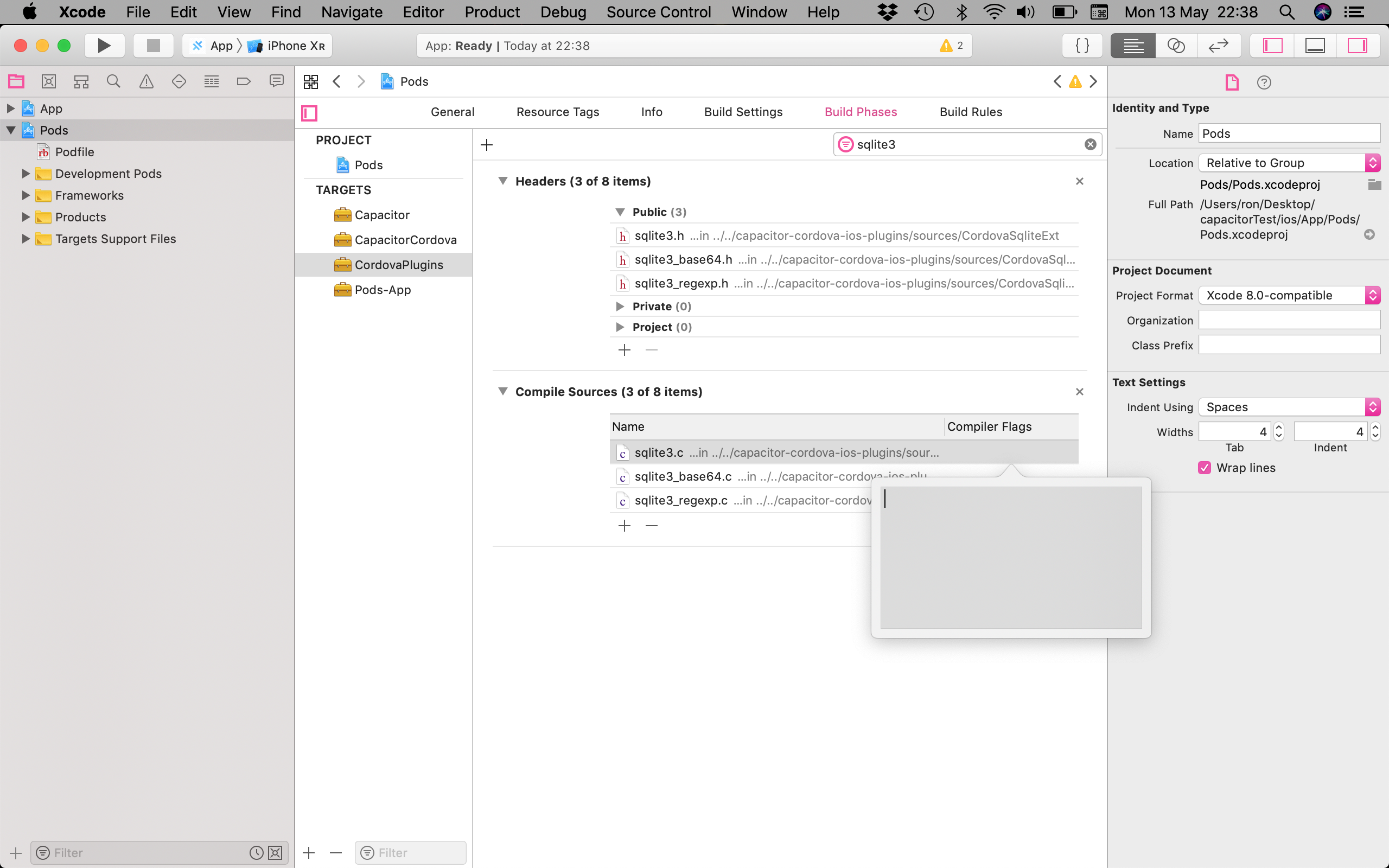Open the File inspector document icon
This screenshot has height=868, width=1389.
(x=1232, y=82)
